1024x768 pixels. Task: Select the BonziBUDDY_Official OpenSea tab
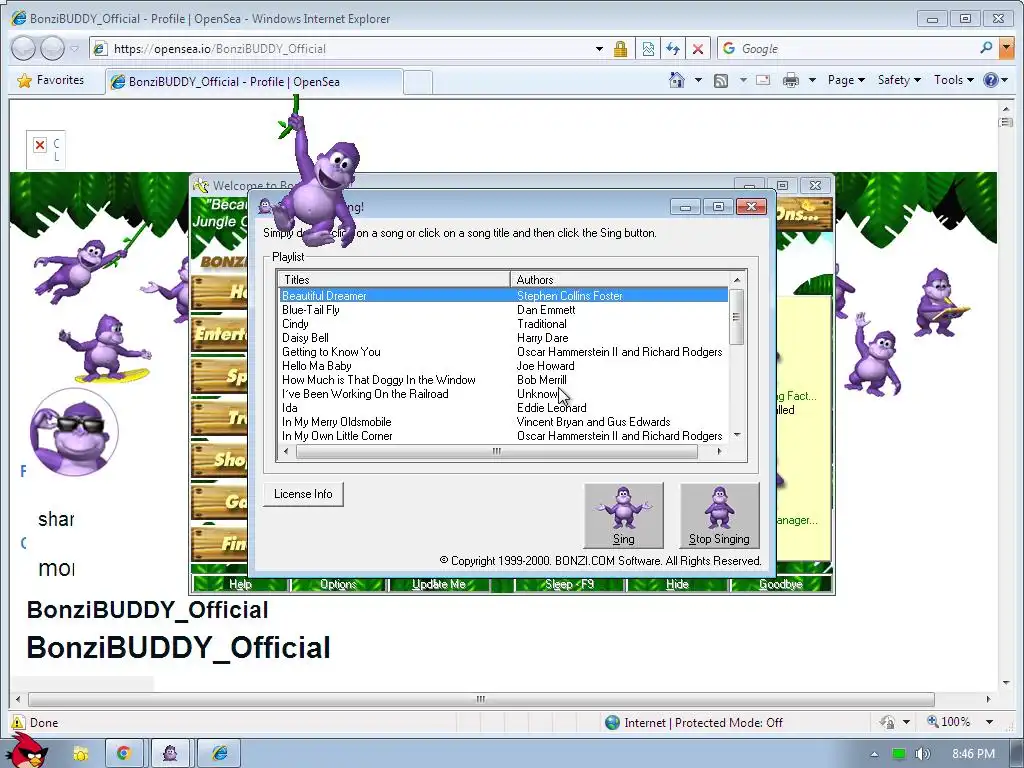(253, 82)
